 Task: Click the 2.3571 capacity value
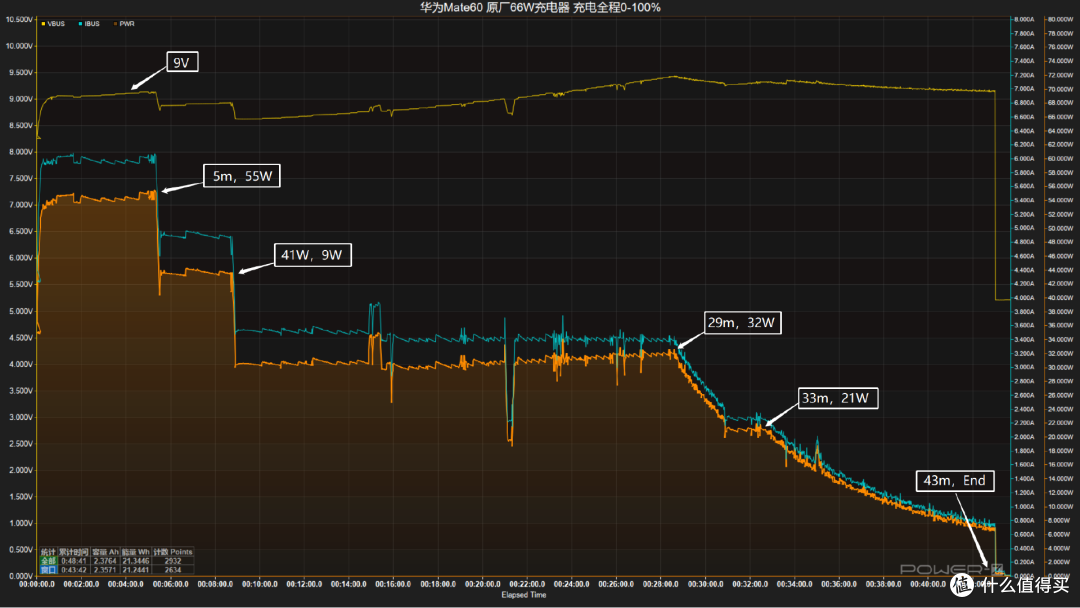click(x=105, y=569)
